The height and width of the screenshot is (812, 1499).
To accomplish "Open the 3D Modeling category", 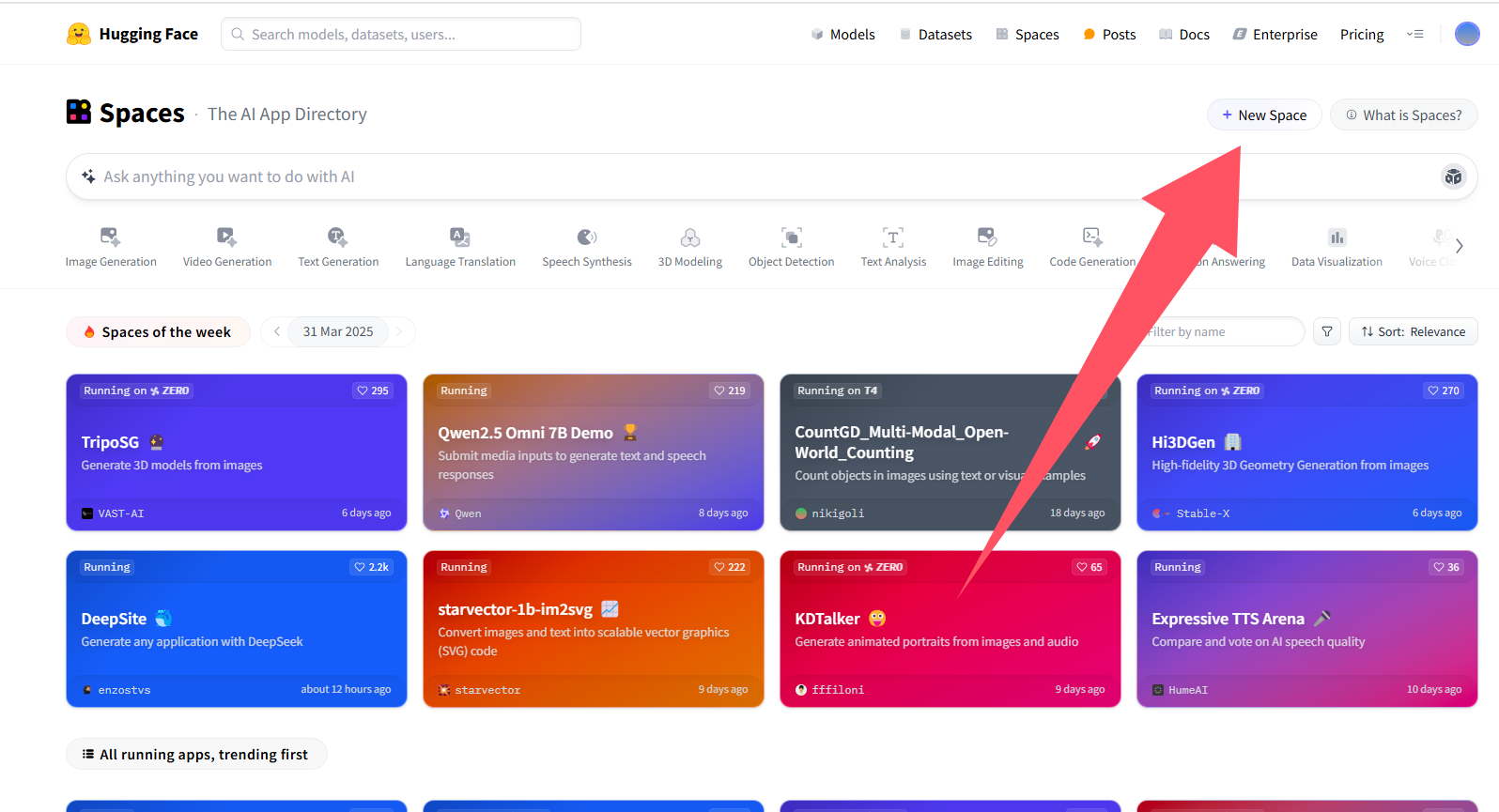I will [690, 247].
